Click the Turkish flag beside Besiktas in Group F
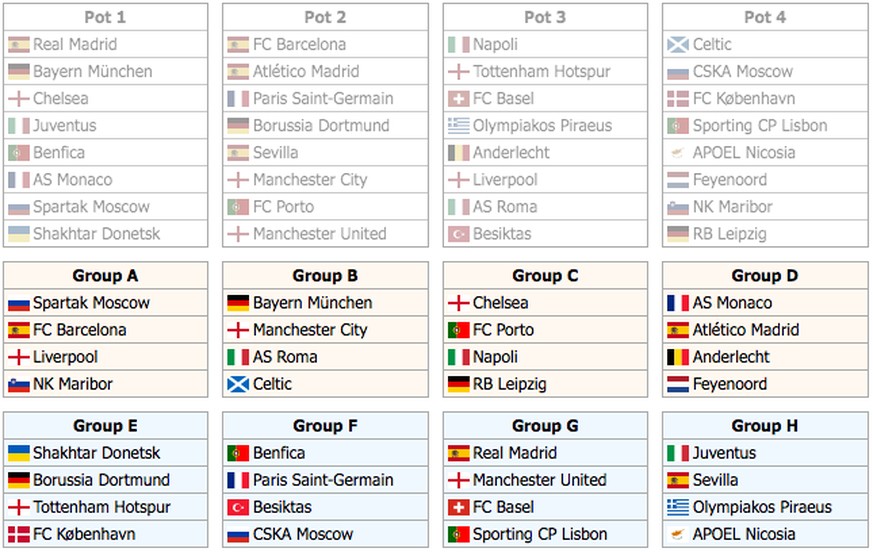Image resolution: width=873 pixels, height=552 pixels. pos(238,507)
